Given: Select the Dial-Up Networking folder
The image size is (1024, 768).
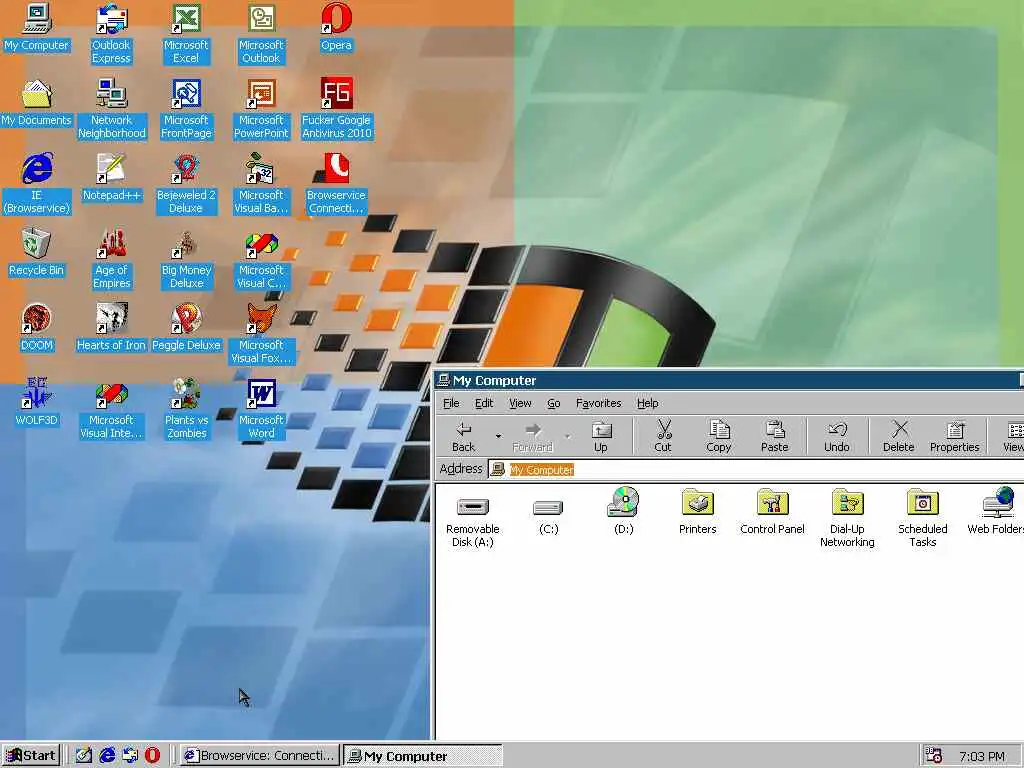Looking at the screenshot, I should click(847, 518).
